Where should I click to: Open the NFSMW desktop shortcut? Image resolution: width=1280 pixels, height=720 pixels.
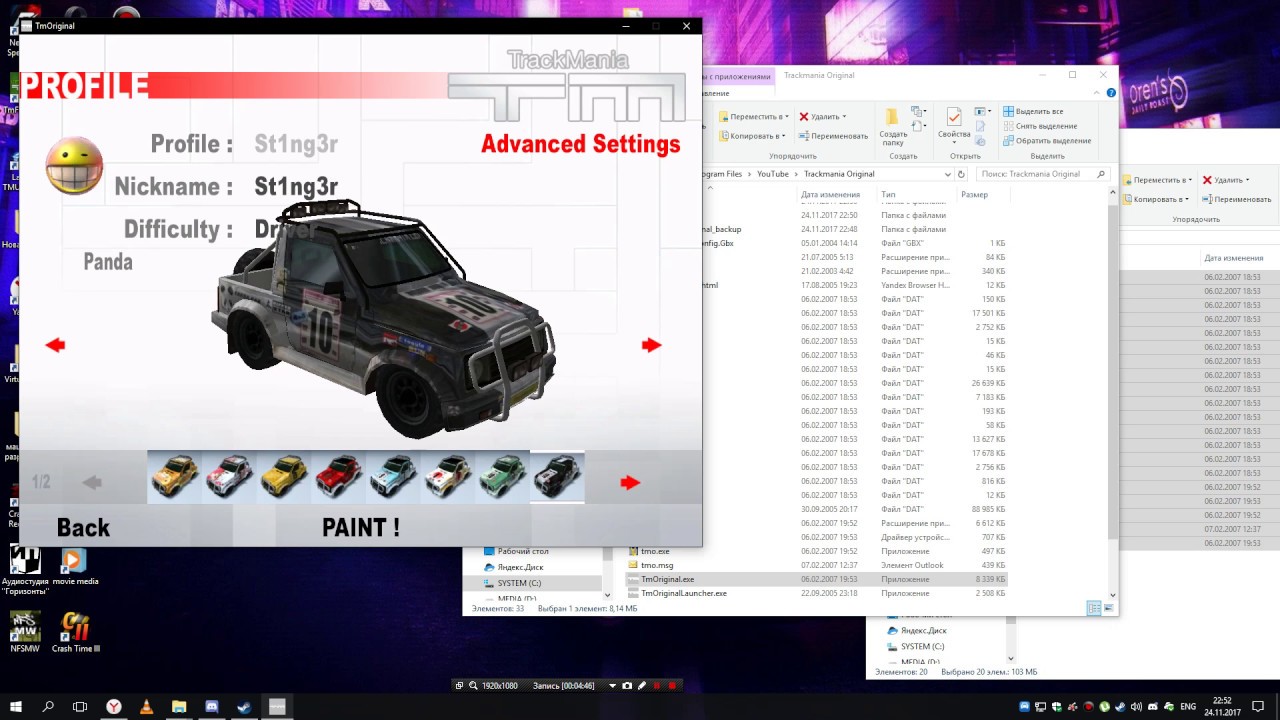(x=25, y=631)
